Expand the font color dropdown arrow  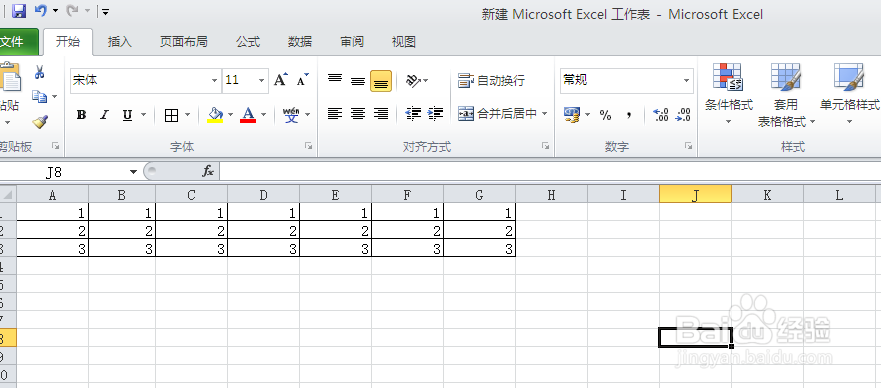263,115
